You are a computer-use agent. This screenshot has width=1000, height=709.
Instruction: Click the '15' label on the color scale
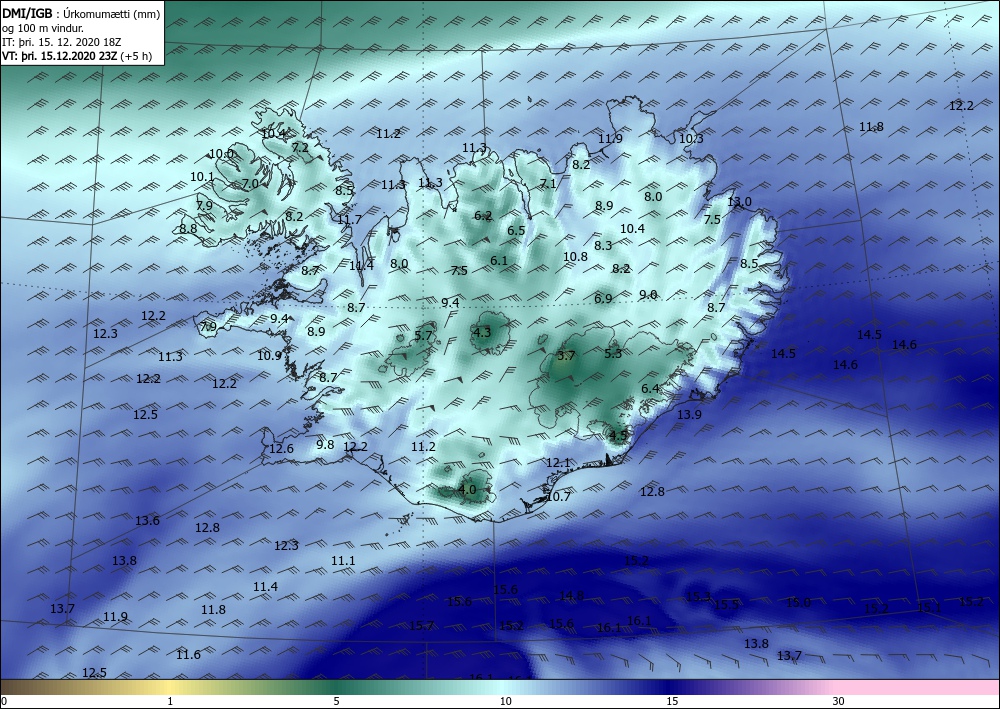672,701
